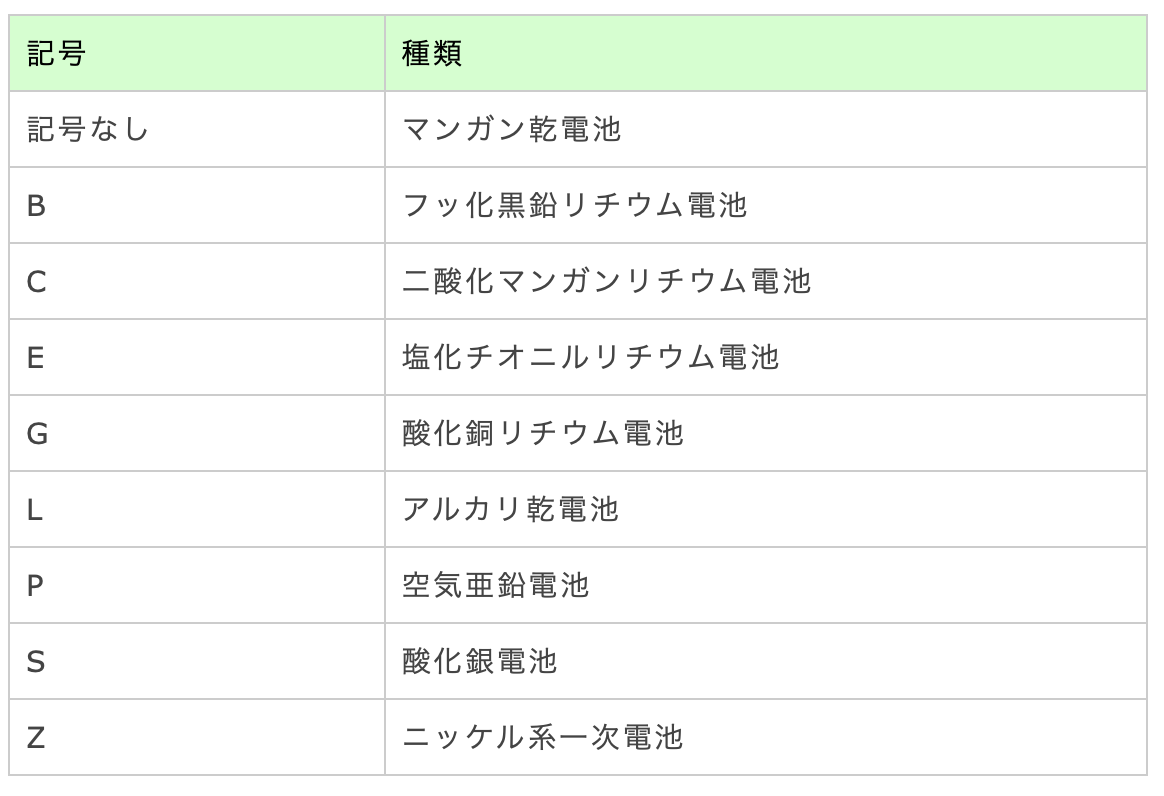
Task: Click symbol L in the table
Action: click(x=35, y=509)
